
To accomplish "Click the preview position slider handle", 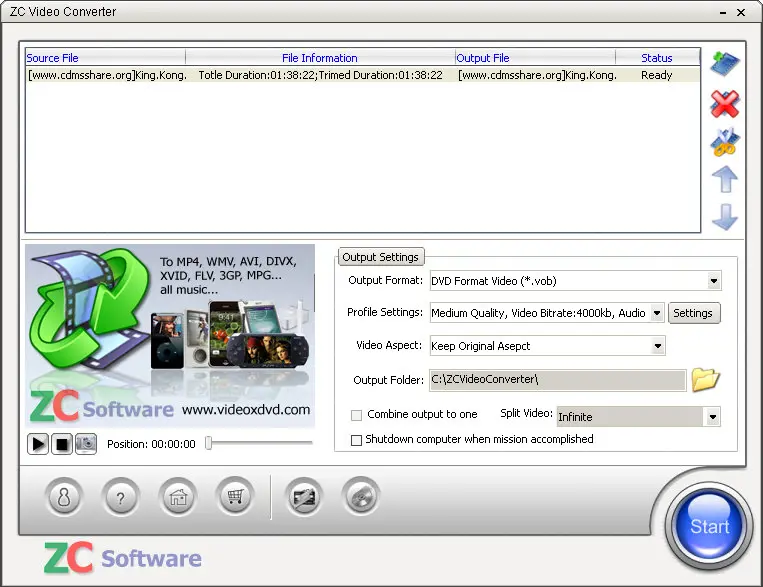I will (209, 443).
